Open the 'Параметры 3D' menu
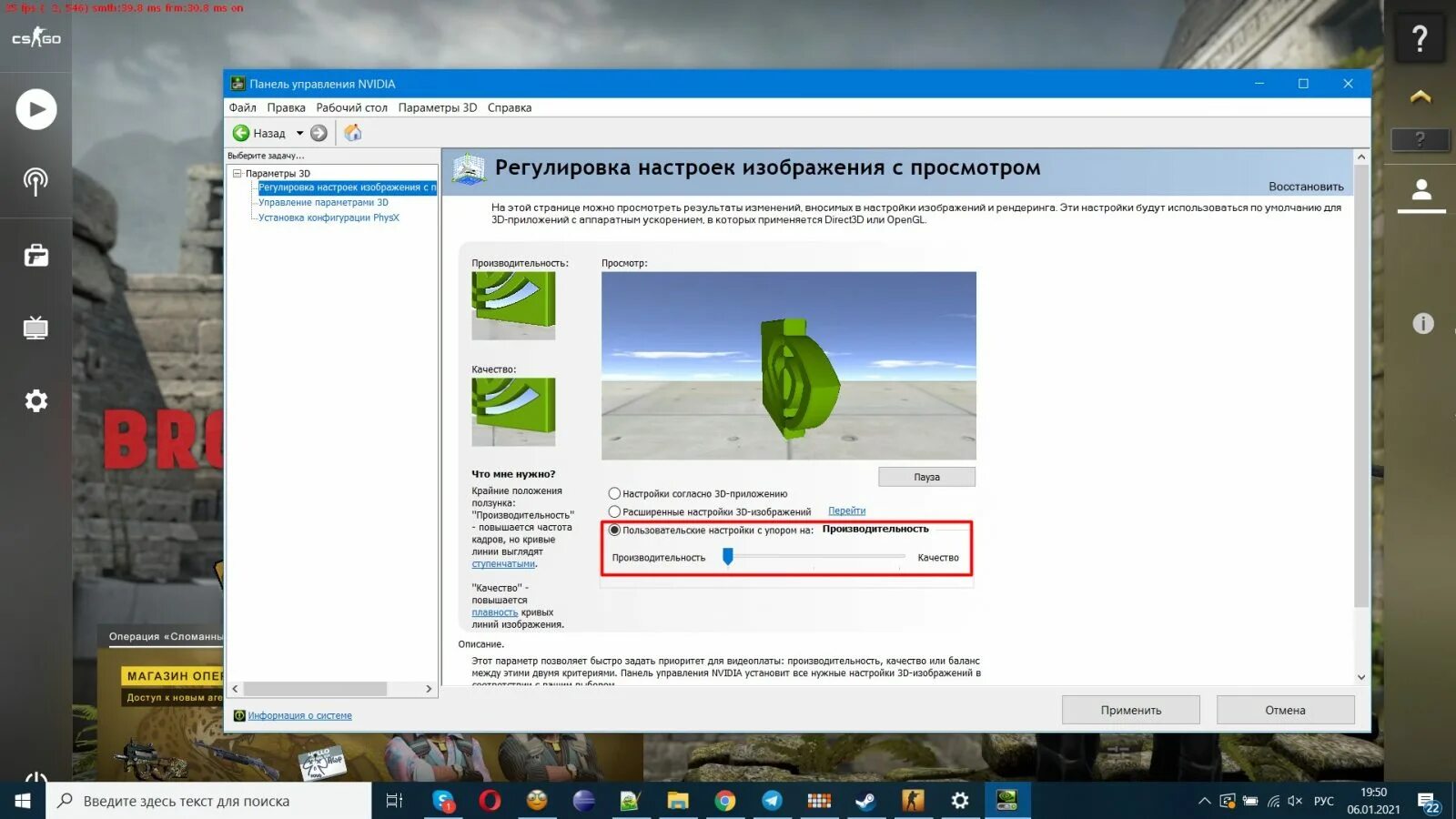Viewport: 1456px width, 819px height. (x=437, y=107)
